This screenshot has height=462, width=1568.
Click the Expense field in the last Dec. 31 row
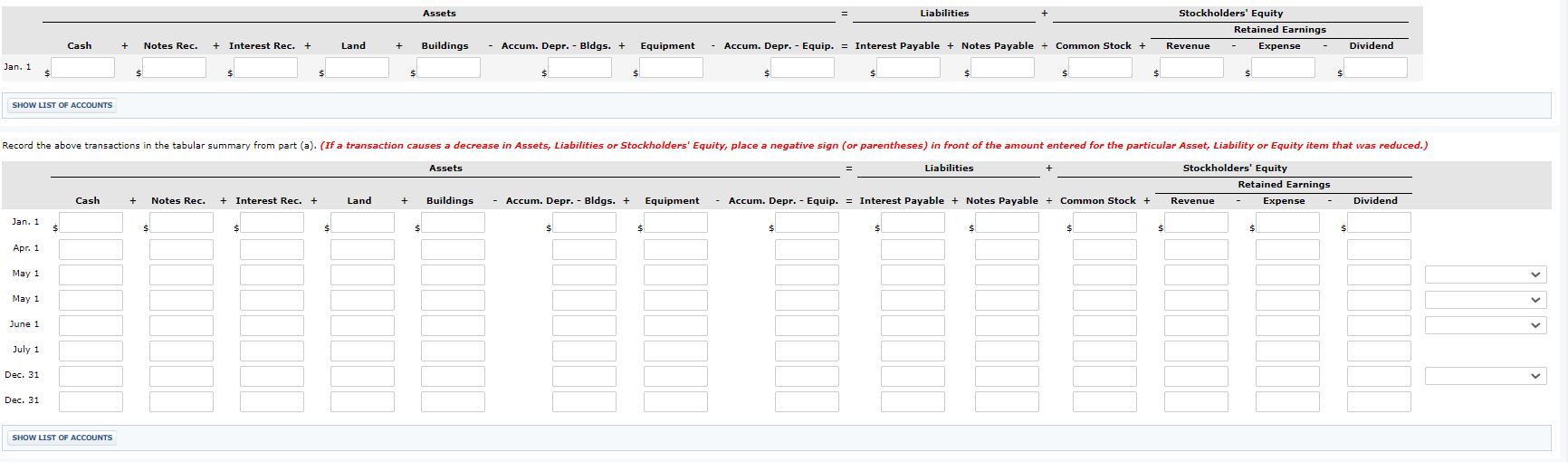(x=1287, y=401)
